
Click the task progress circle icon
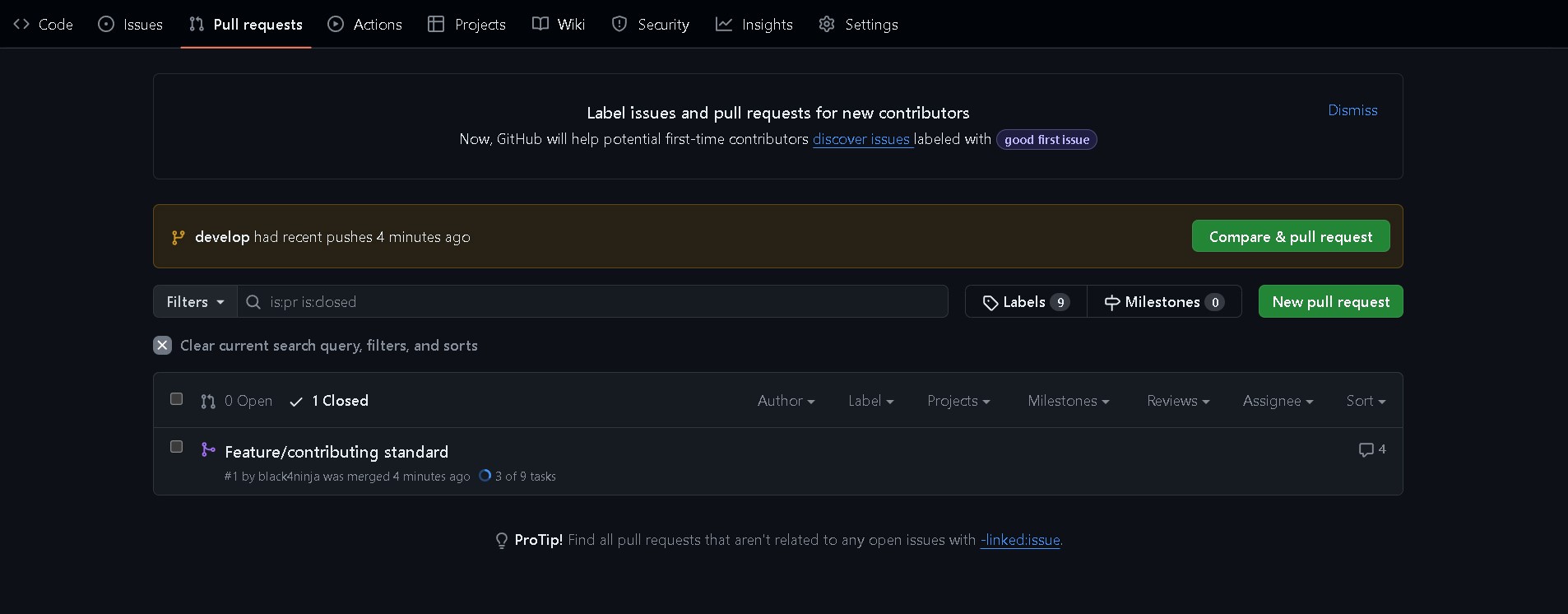coord(485,476)
